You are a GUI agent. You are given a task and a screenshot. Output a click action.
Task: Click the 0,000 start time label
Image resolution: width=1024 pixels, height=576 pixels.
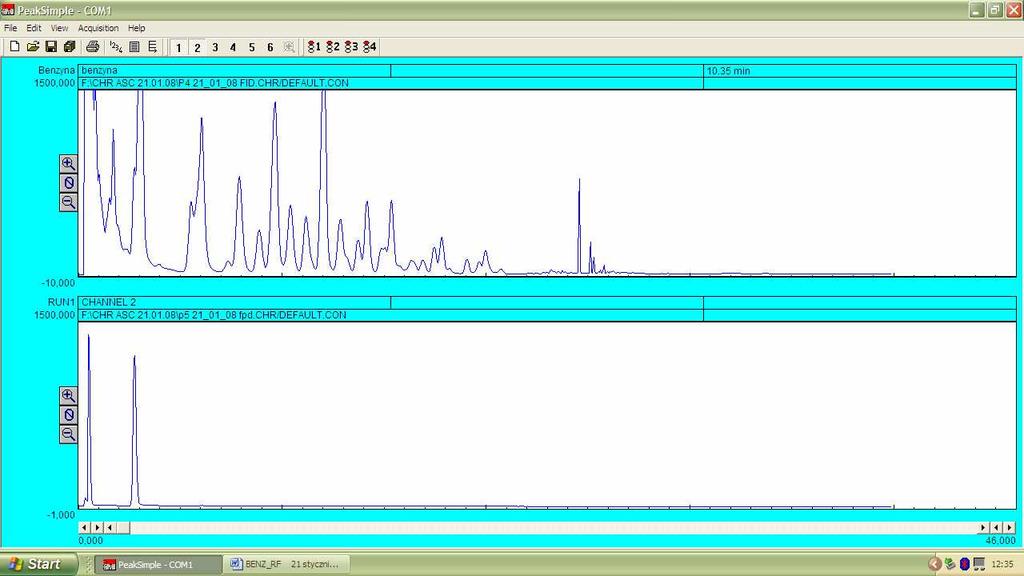point(90,541)
